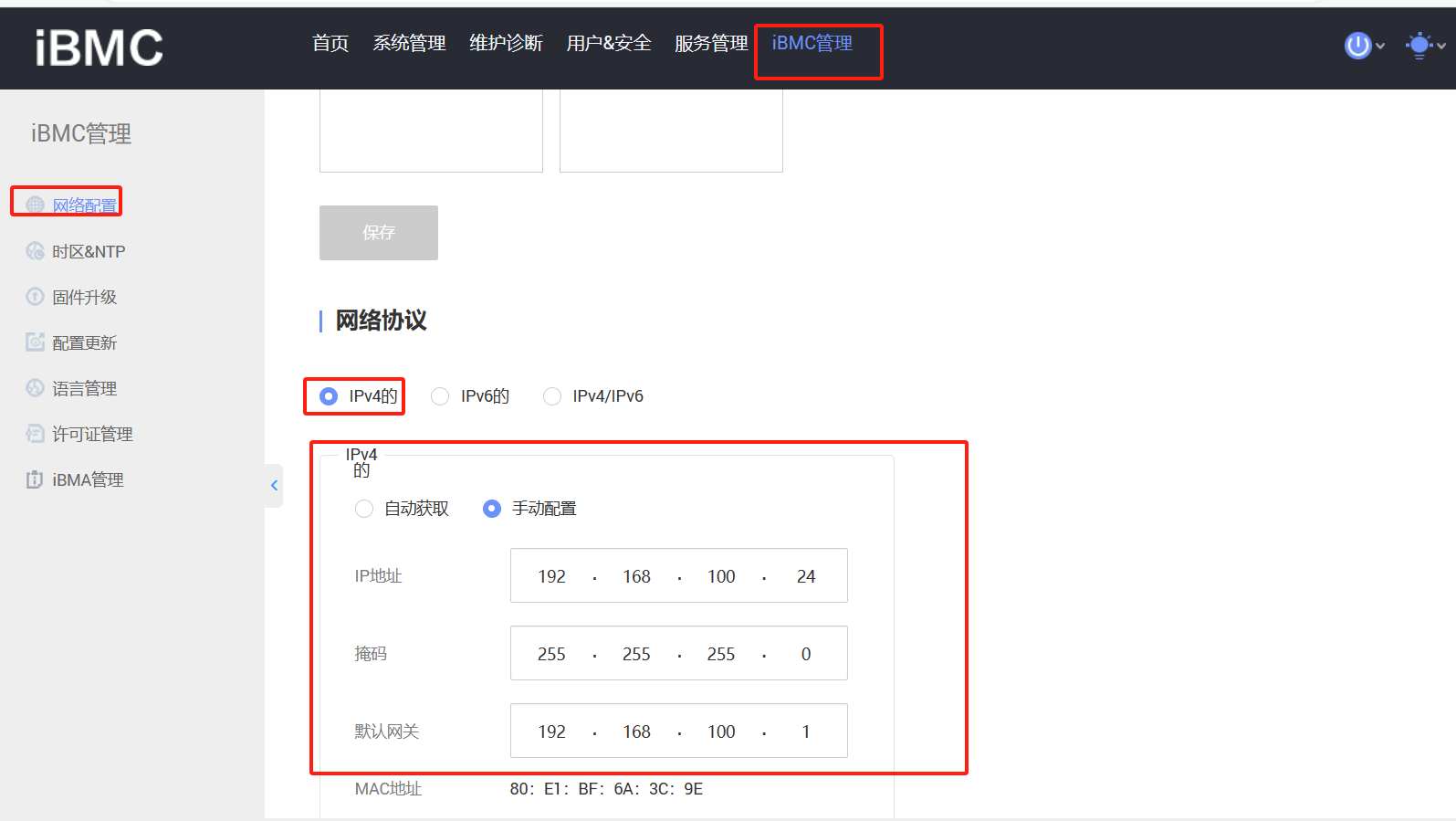Screen dimensions: 1456x821
Task: Expand the power icon dropdown arrow
Action: 1380,46
